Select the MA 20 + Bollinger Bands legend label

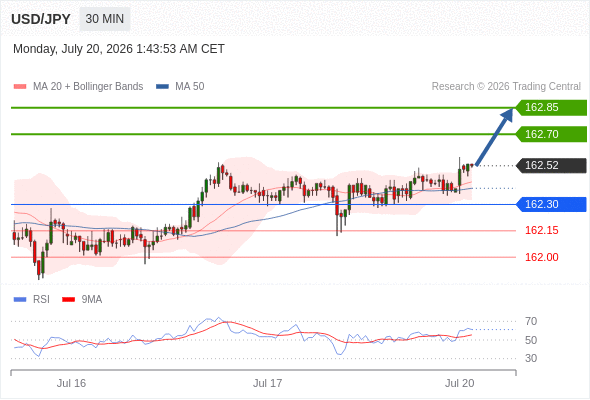[88, 87]
